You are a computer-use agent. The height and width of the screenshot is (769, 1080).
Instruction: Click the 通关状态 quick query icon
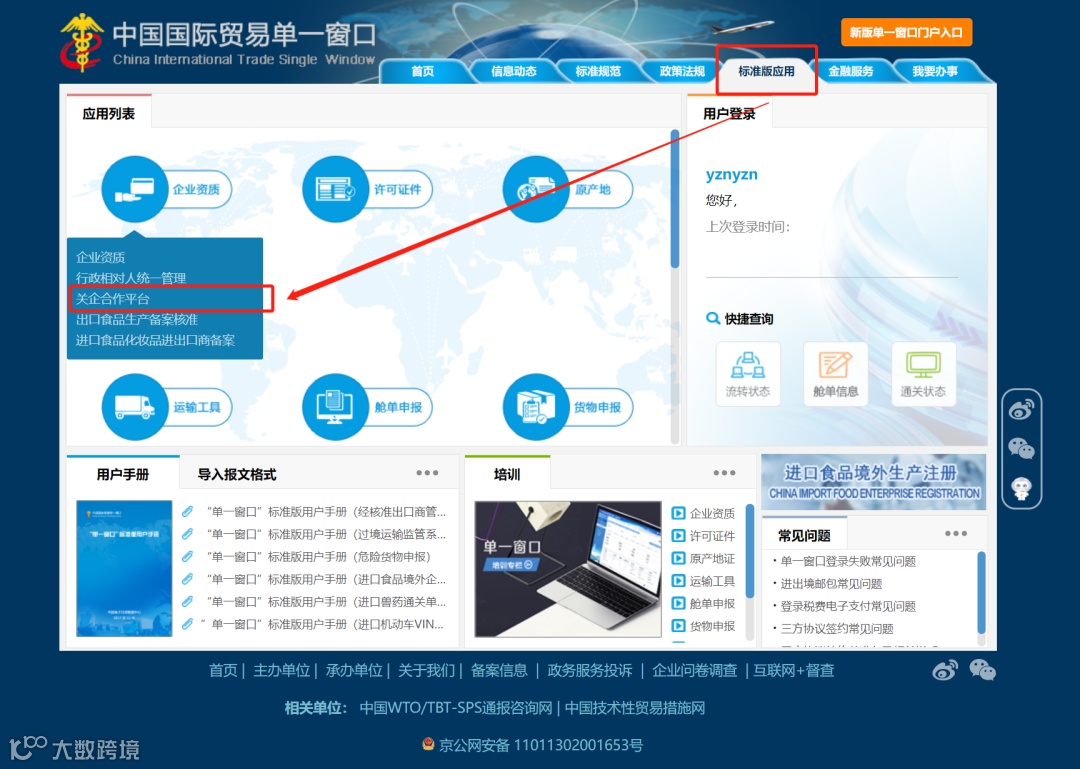click(923, 374)
